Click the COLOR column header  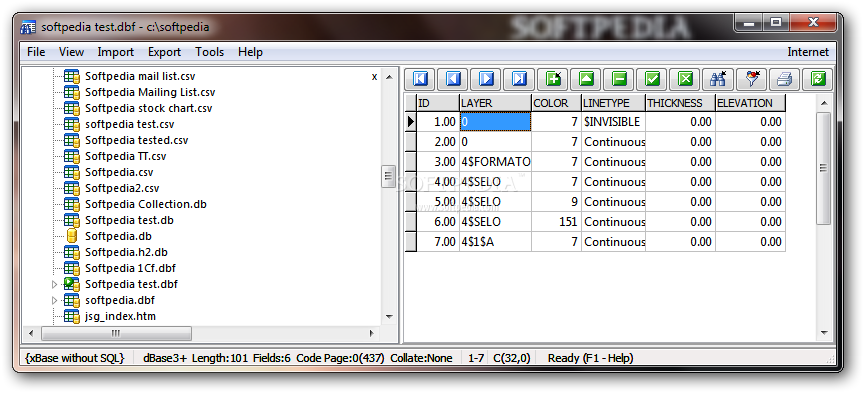pos(557,103)
